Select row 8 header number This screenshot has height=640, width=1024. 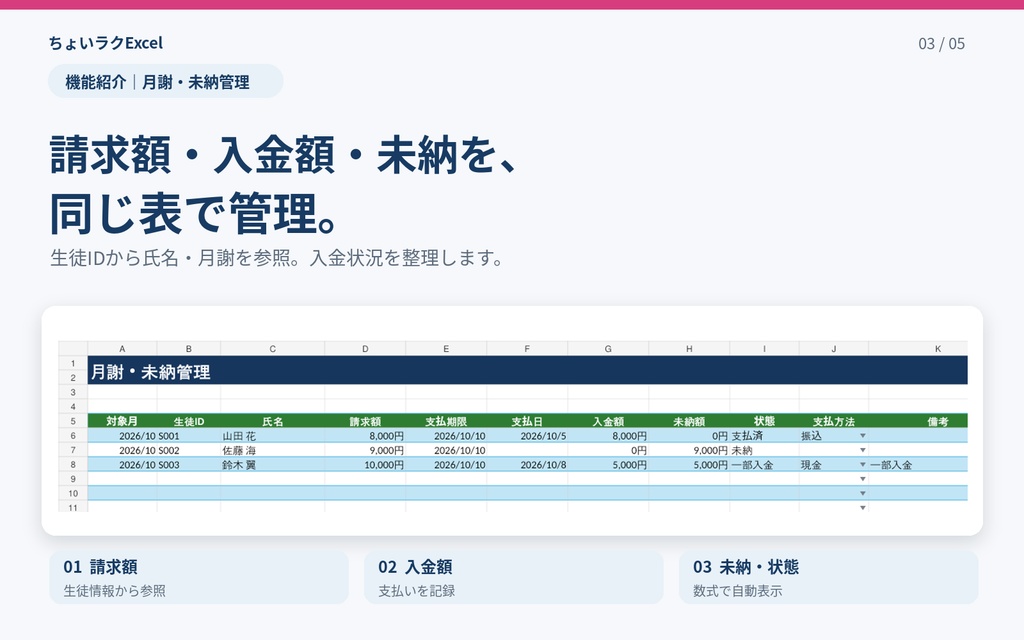(73, 465)
